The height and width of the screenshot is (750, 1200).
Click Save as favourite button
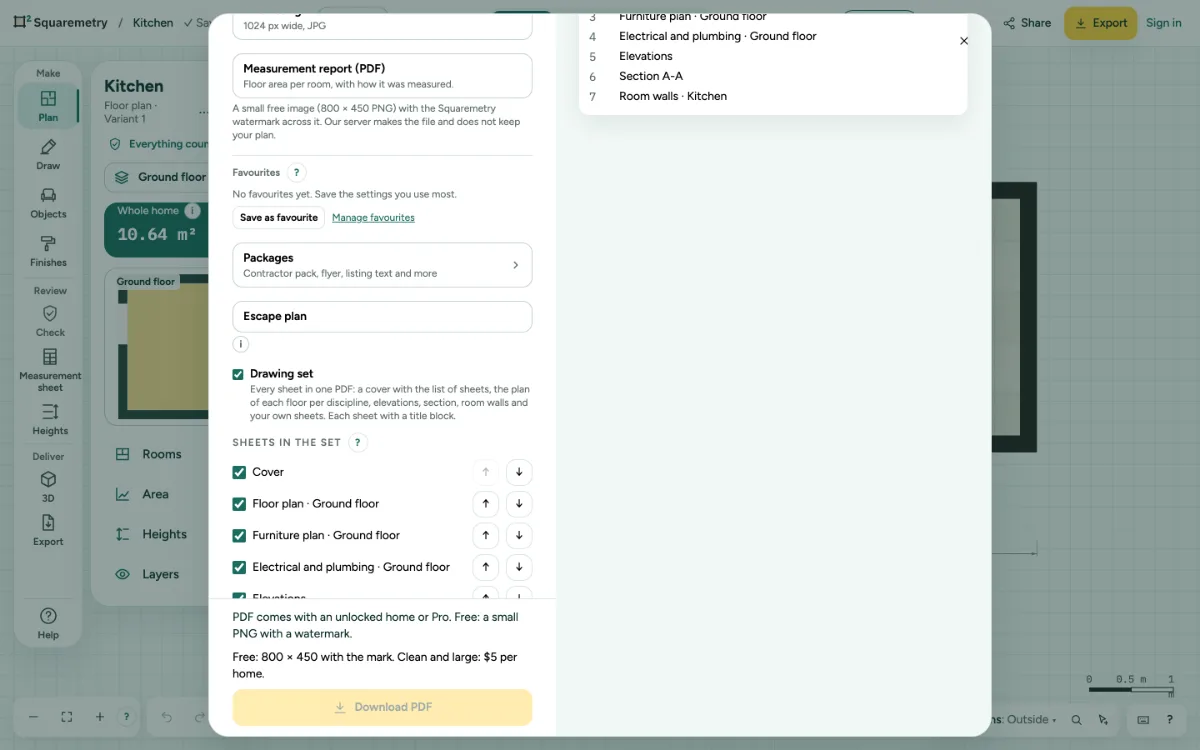point(279,217)
